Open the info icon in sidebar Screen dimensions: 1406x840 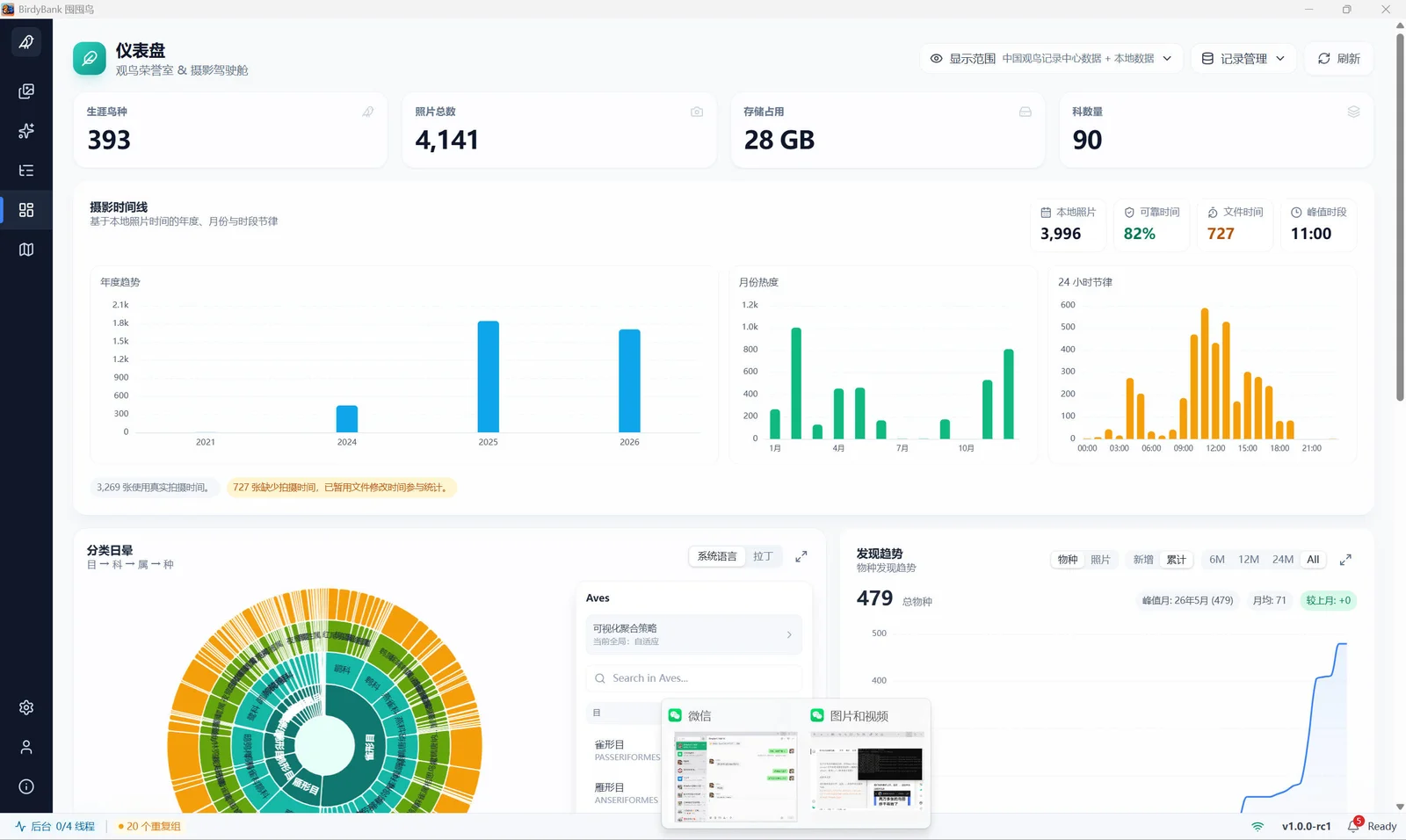pyautogui.click(x=26, y=786)
